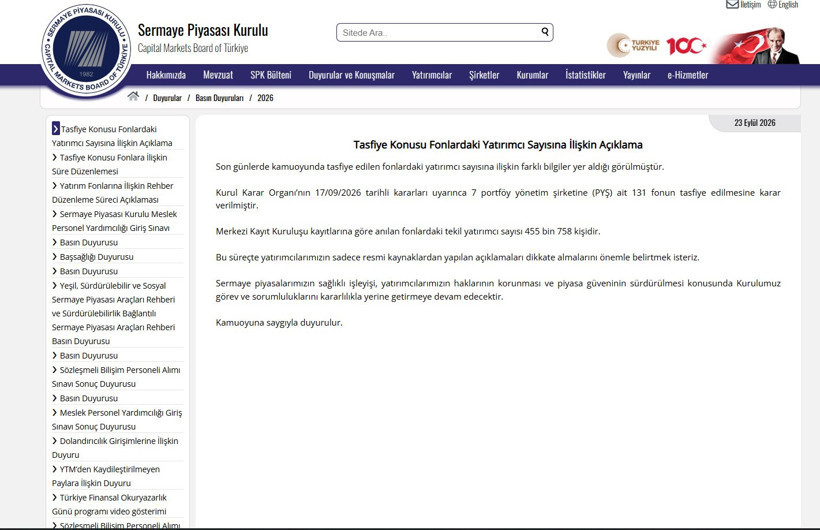Screen dimensions: 820x530
Task: Click chevron beside YTM'den Kaydileştirilmeyen item
Action: click(54, 469)
